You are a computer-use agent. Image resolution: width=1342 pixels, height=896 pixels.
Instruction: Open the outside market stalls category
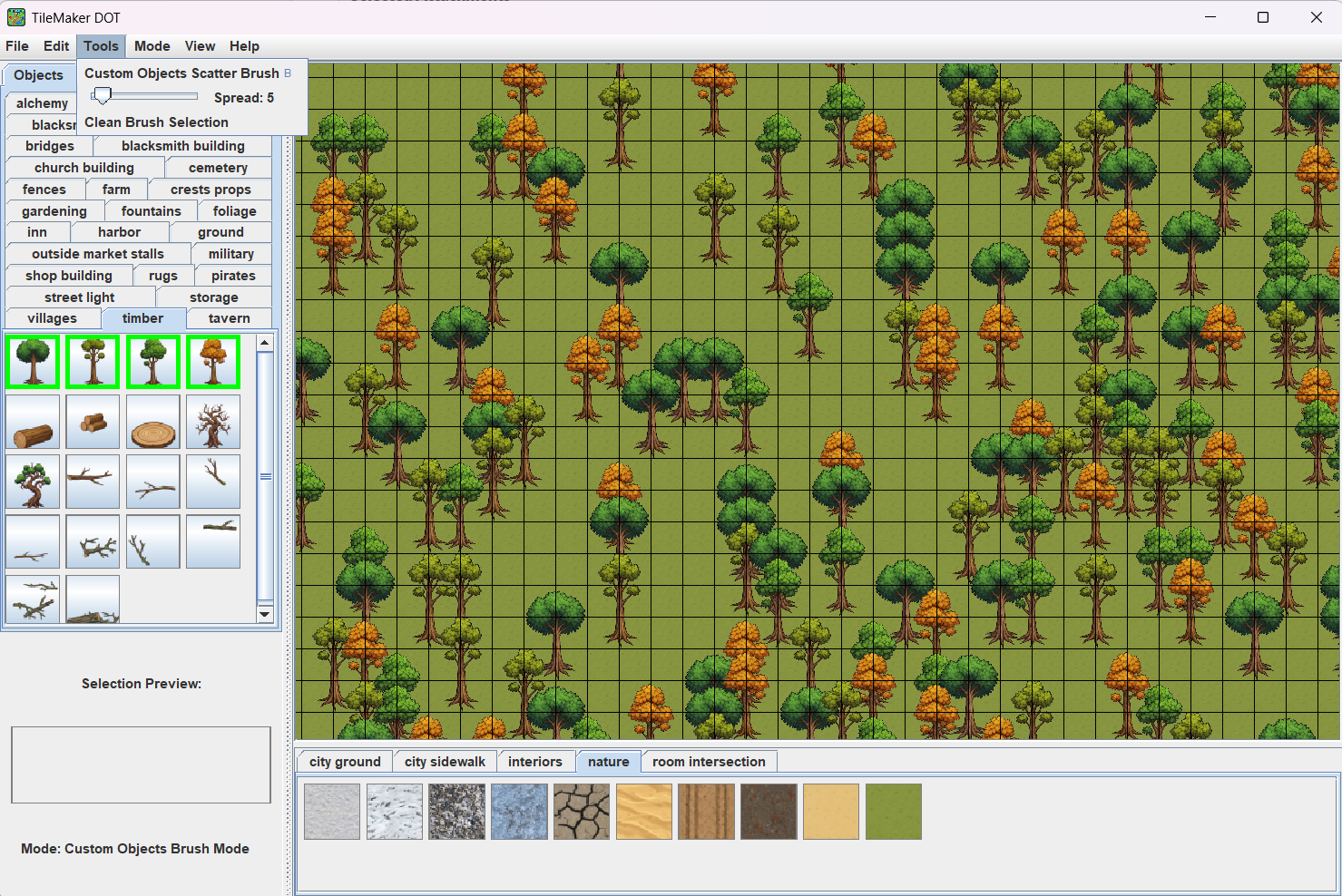pos(98,254)
